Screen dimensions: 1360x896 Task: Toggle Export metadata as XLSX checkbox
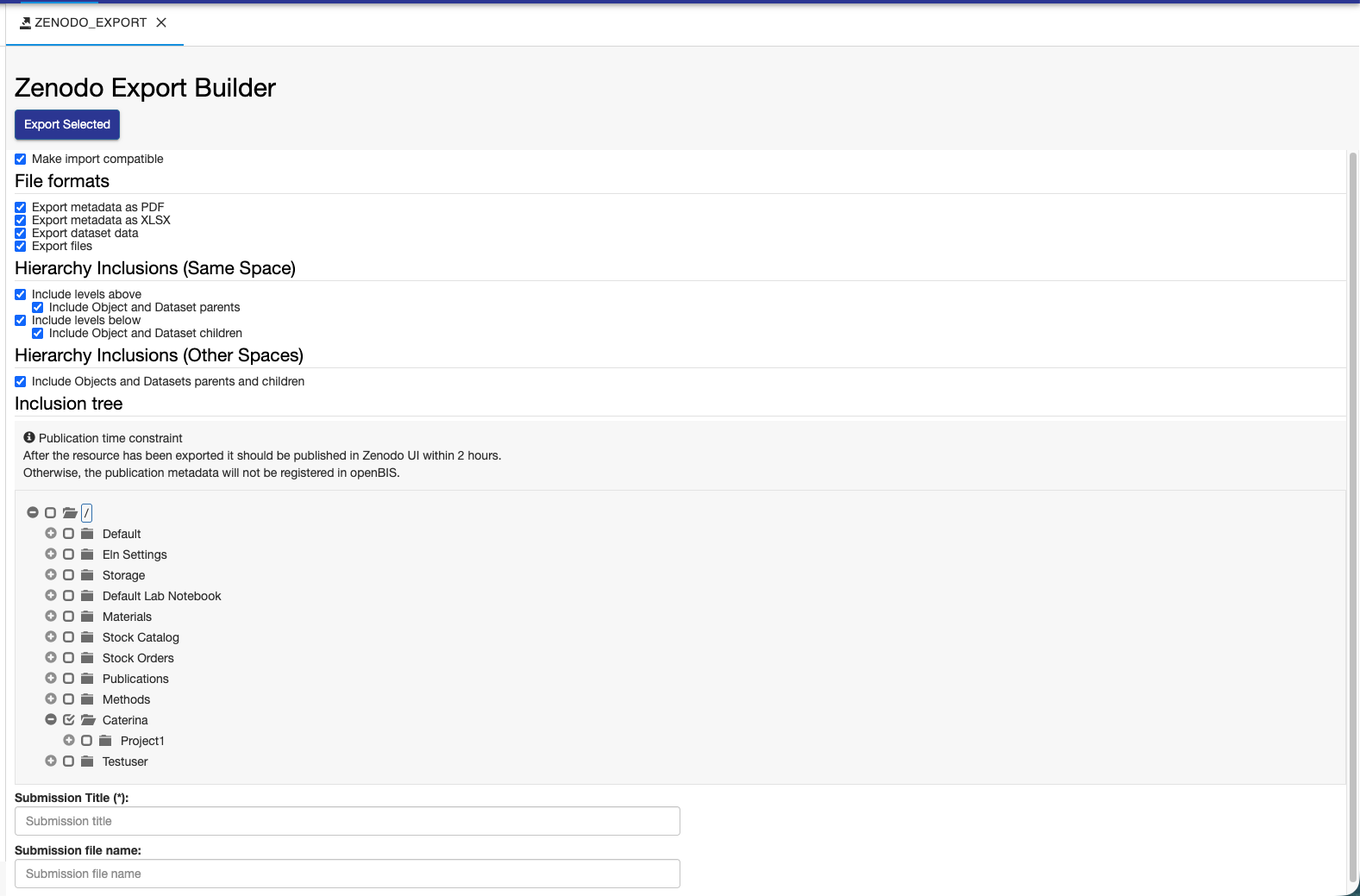pos(21,220)
